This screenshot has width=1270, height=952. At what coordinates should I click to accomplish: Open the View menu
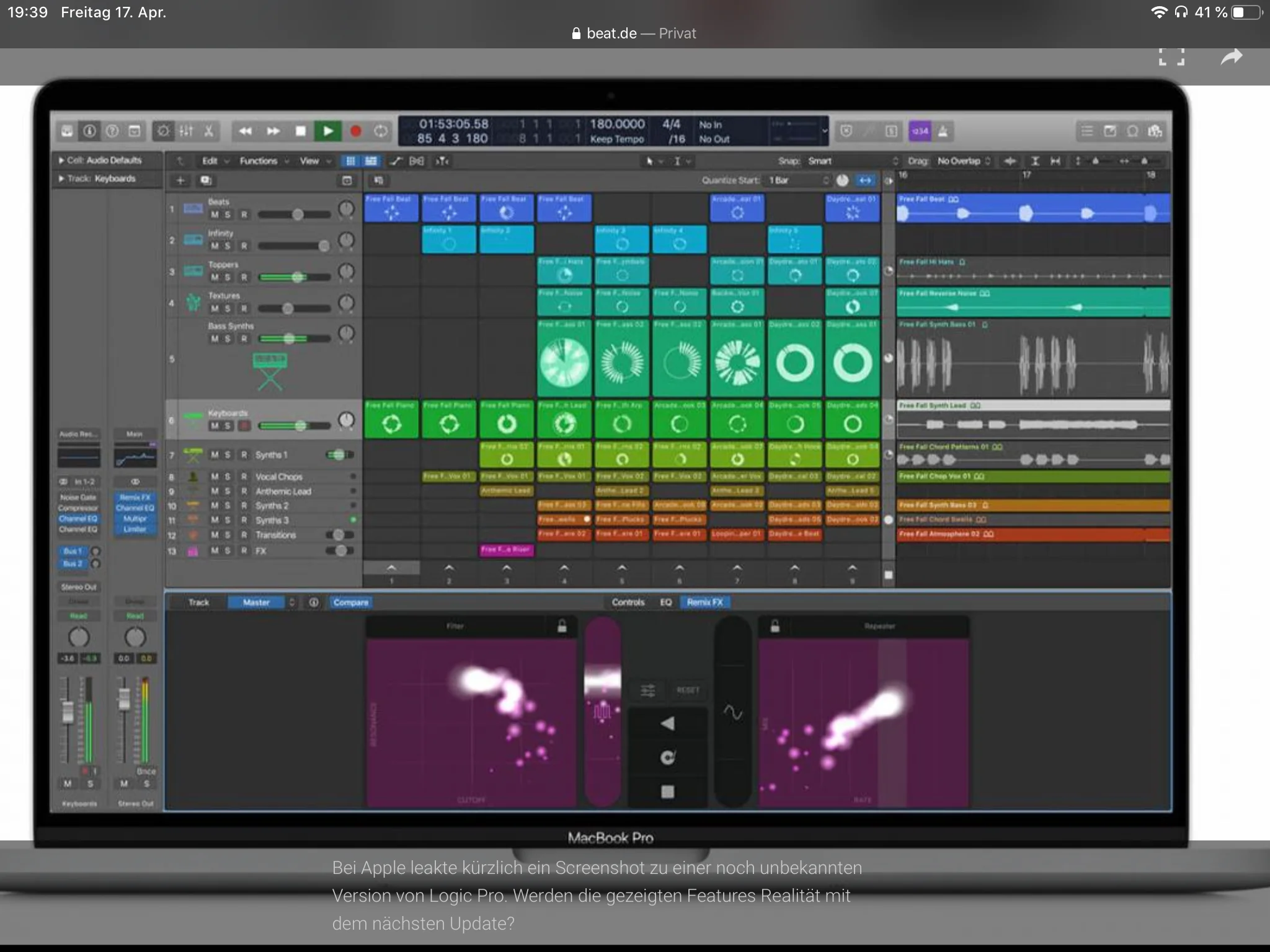[x=316, y=161]
